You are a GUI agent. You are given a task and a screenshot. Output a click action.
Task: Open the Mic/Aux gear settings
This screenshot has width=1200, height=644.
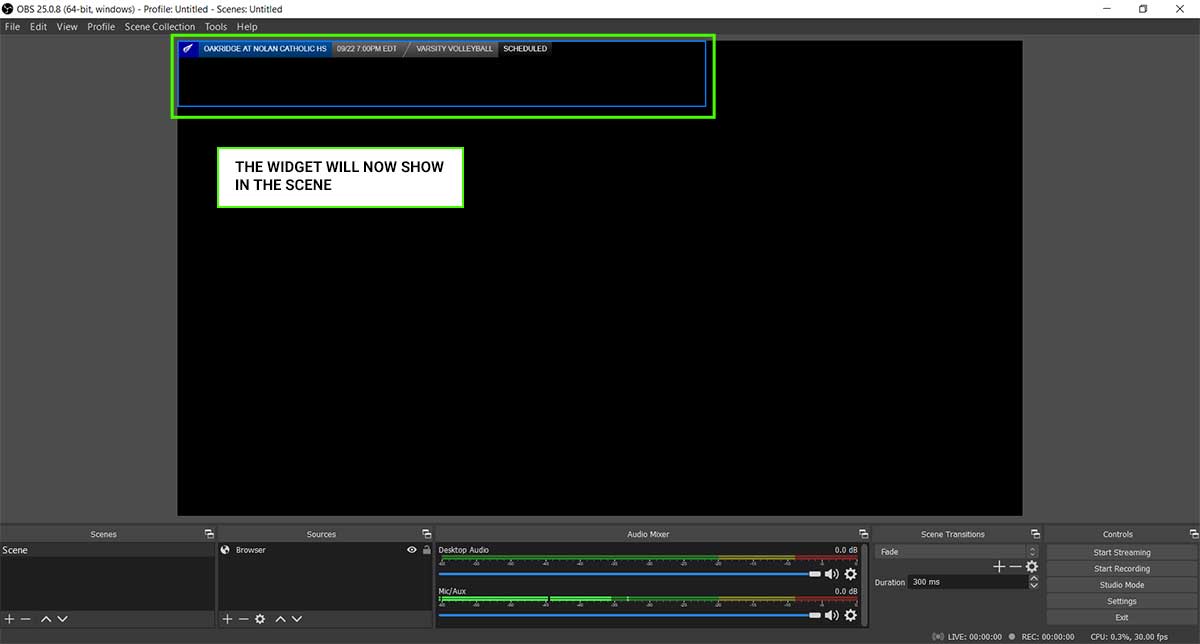click(851, 615)
